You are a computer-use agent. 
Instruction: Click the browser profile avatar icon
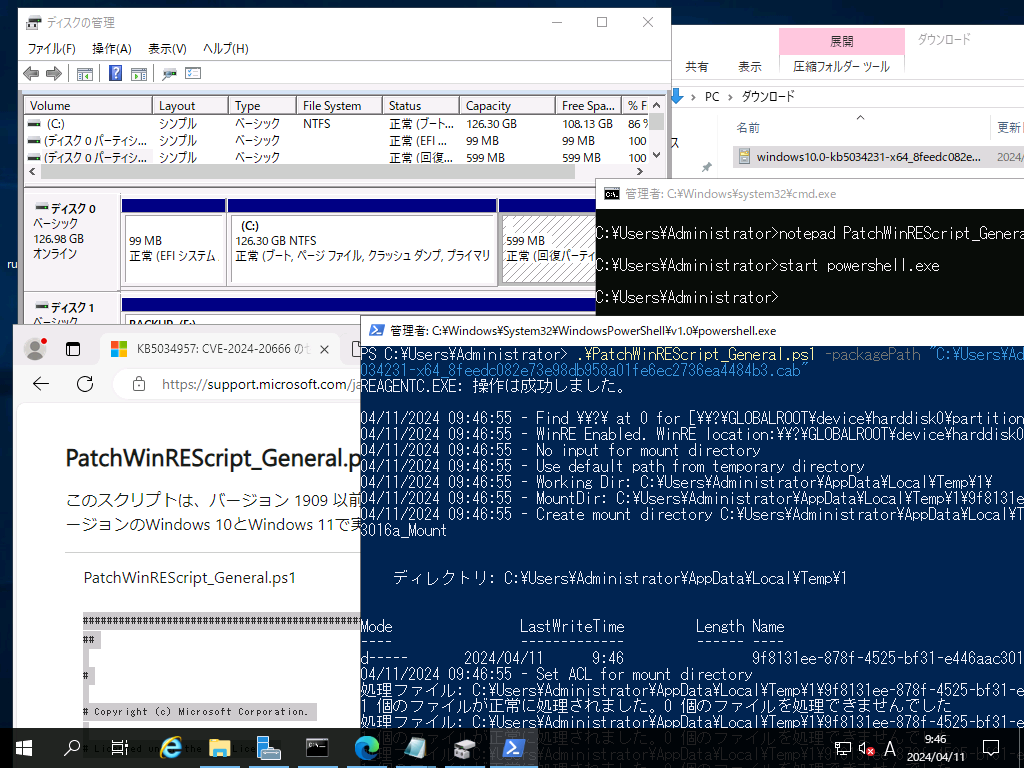point(34,347)
